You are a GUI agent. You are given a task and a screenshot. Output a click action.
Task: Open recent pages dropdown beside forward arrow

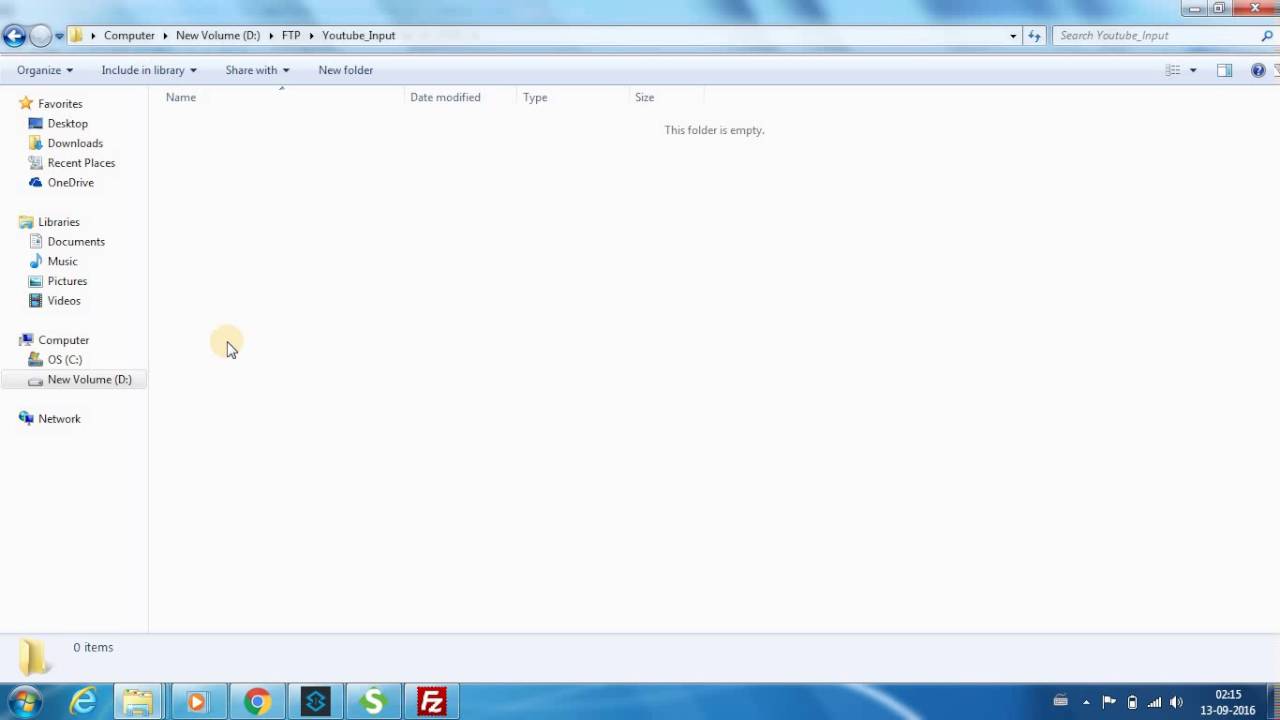(60, 36)
